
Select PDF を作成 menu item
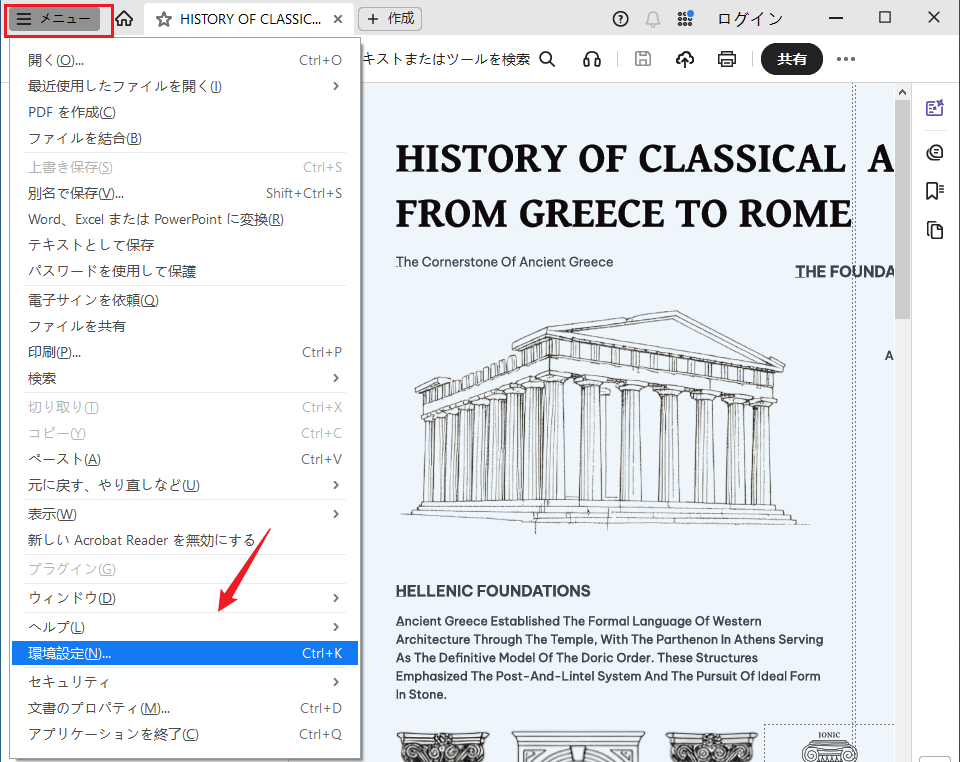tap(184, 113)
